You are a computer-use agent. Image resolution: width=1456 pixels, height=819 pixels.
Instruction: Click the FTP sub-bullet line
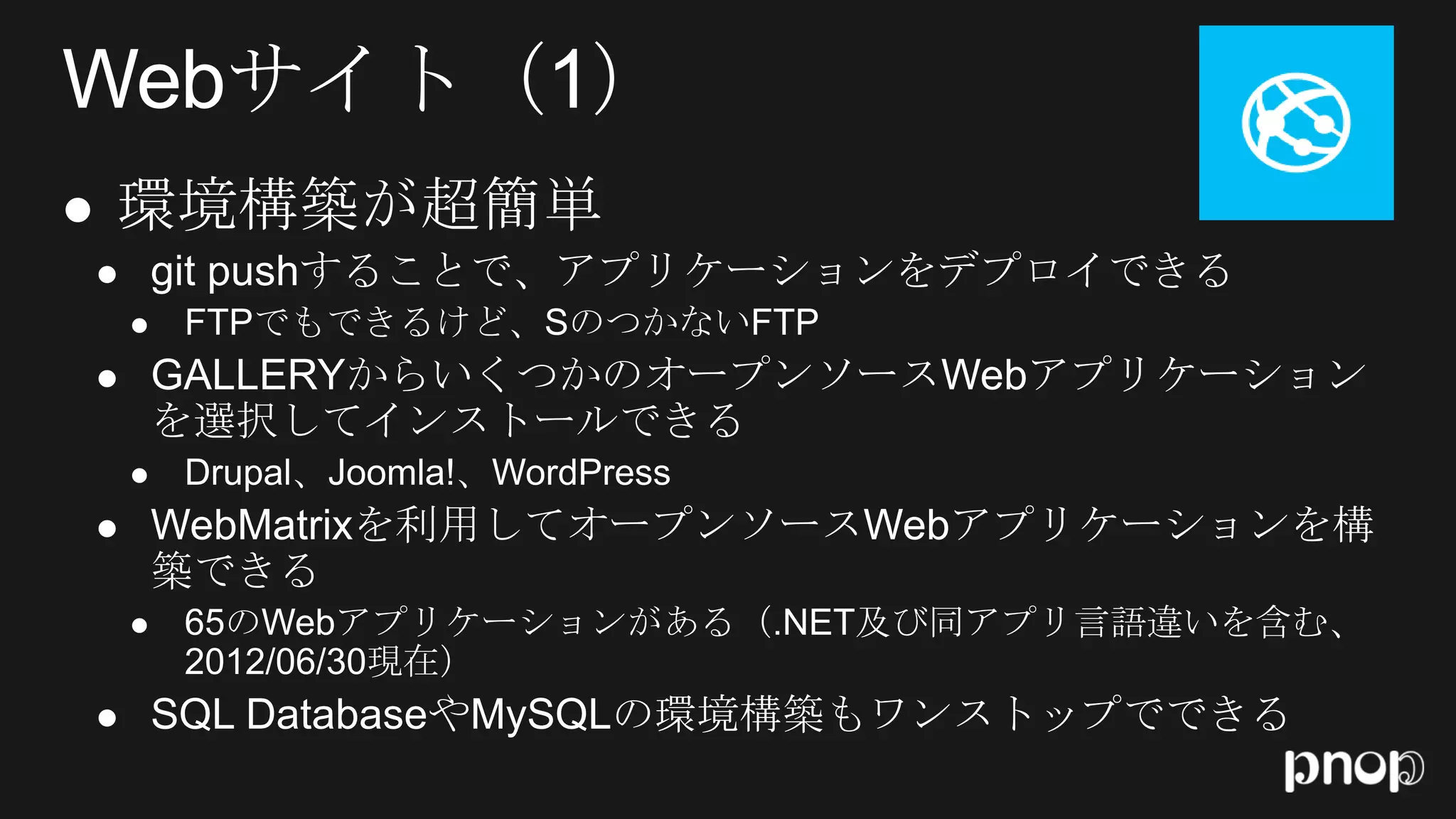[x=501, y=322]
